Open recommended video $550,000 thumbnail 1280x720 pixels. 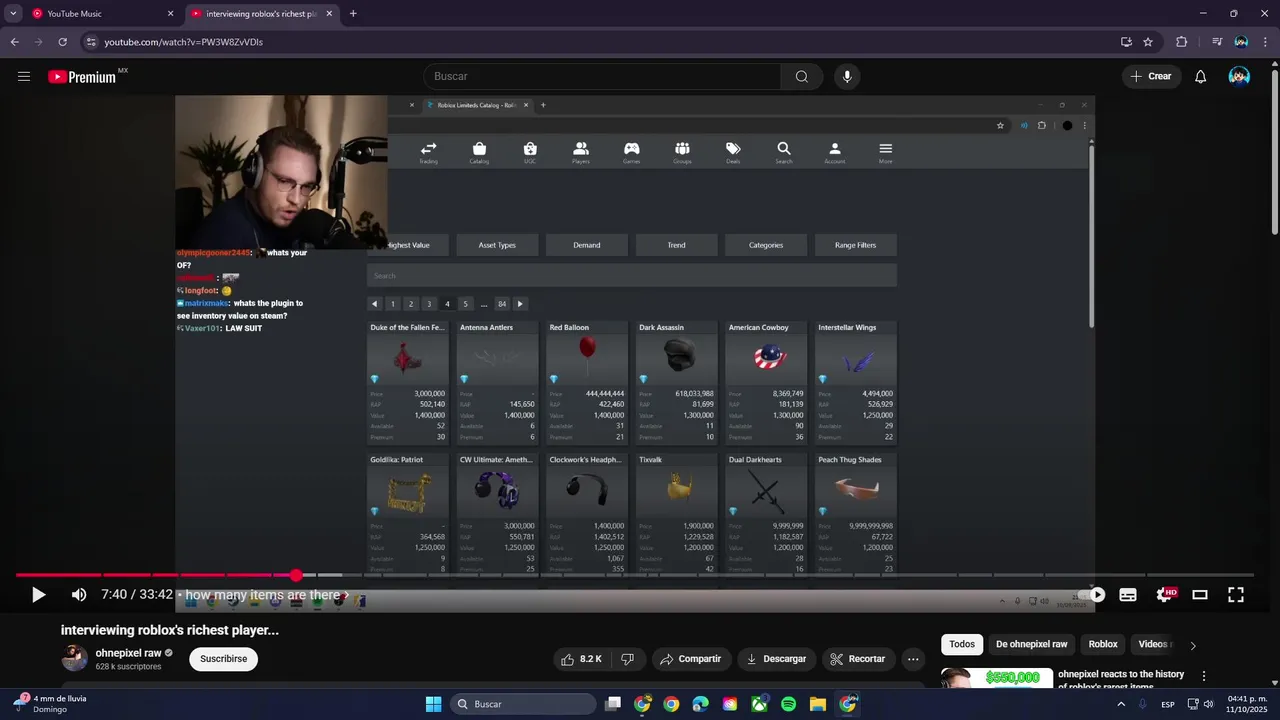coord(997,678)
